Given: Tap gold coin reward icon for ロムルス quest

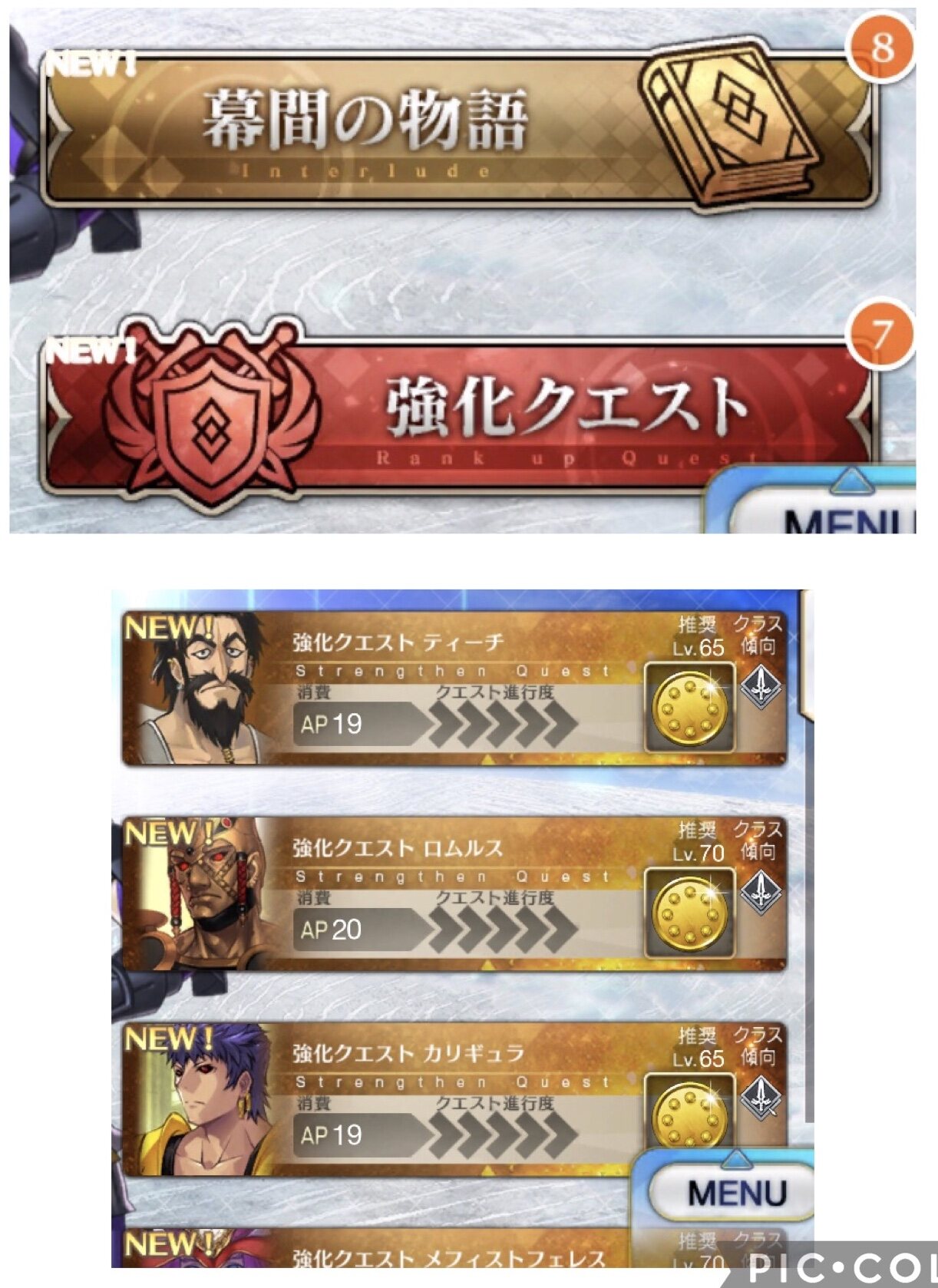Looking at the screenshot, I should 689,913.
